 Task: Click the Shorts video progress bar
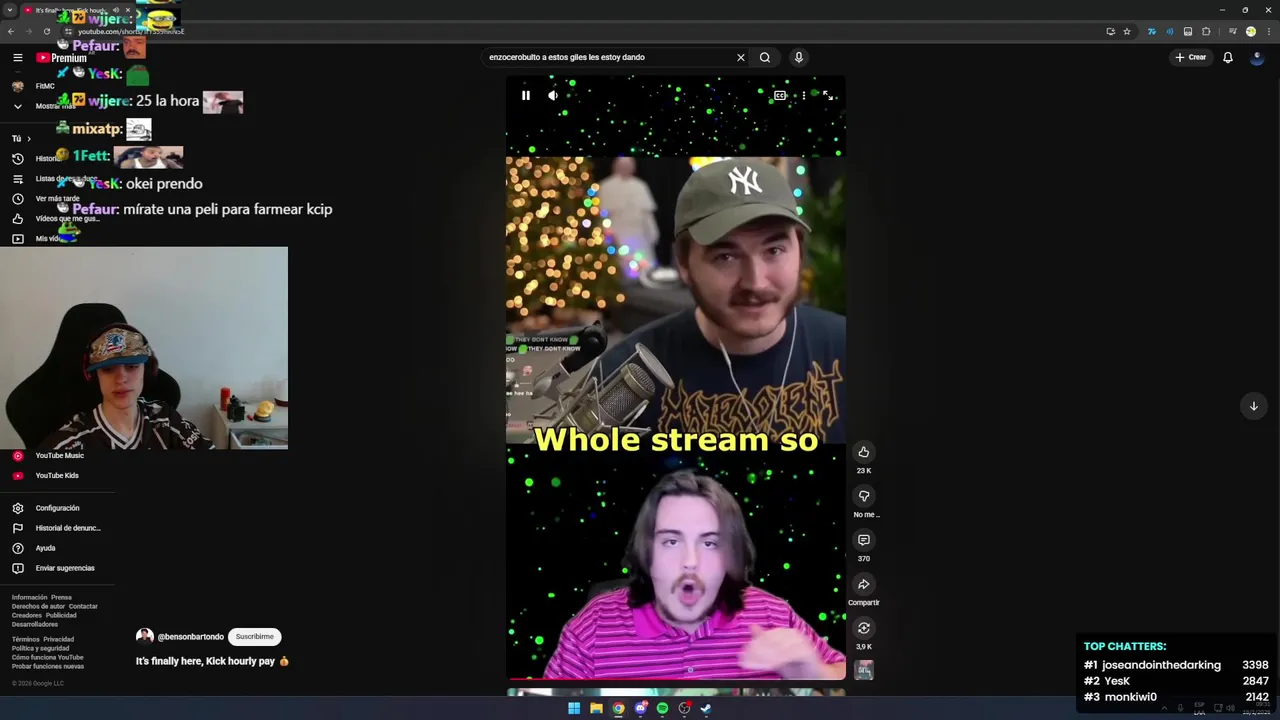[x=676, y=679]
